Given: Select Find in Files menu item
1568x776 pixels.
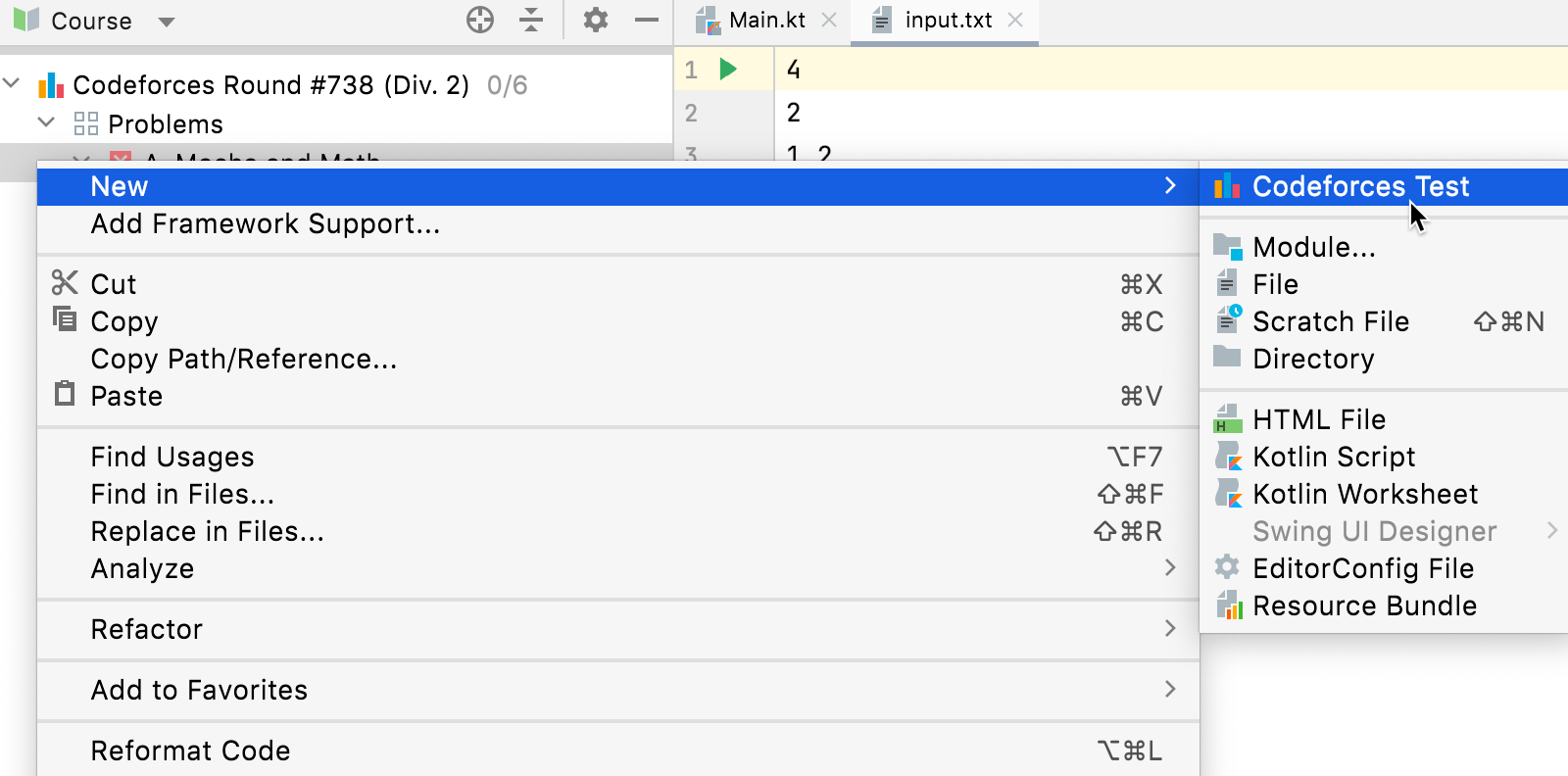Looking at the screenshot, I should (x=182, y=494).
